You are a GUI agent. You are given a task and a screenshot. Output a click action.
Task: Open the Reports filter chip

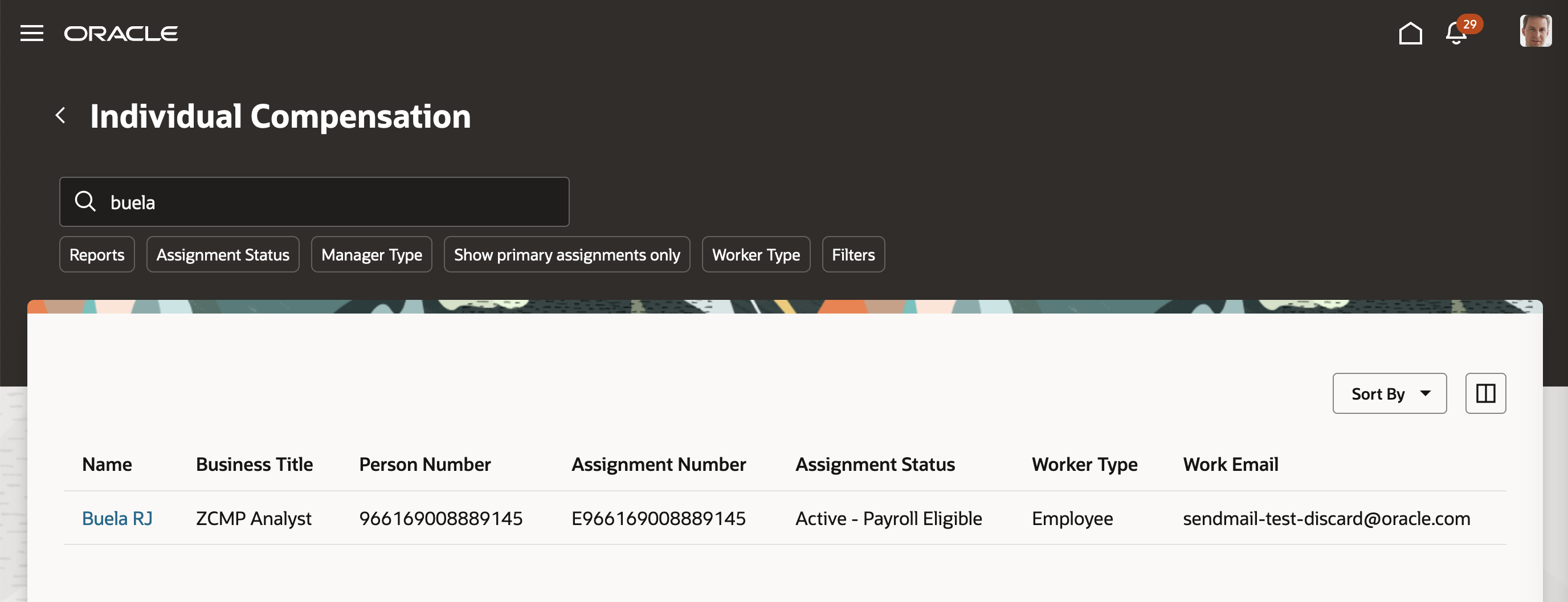(x=97, y=254)
